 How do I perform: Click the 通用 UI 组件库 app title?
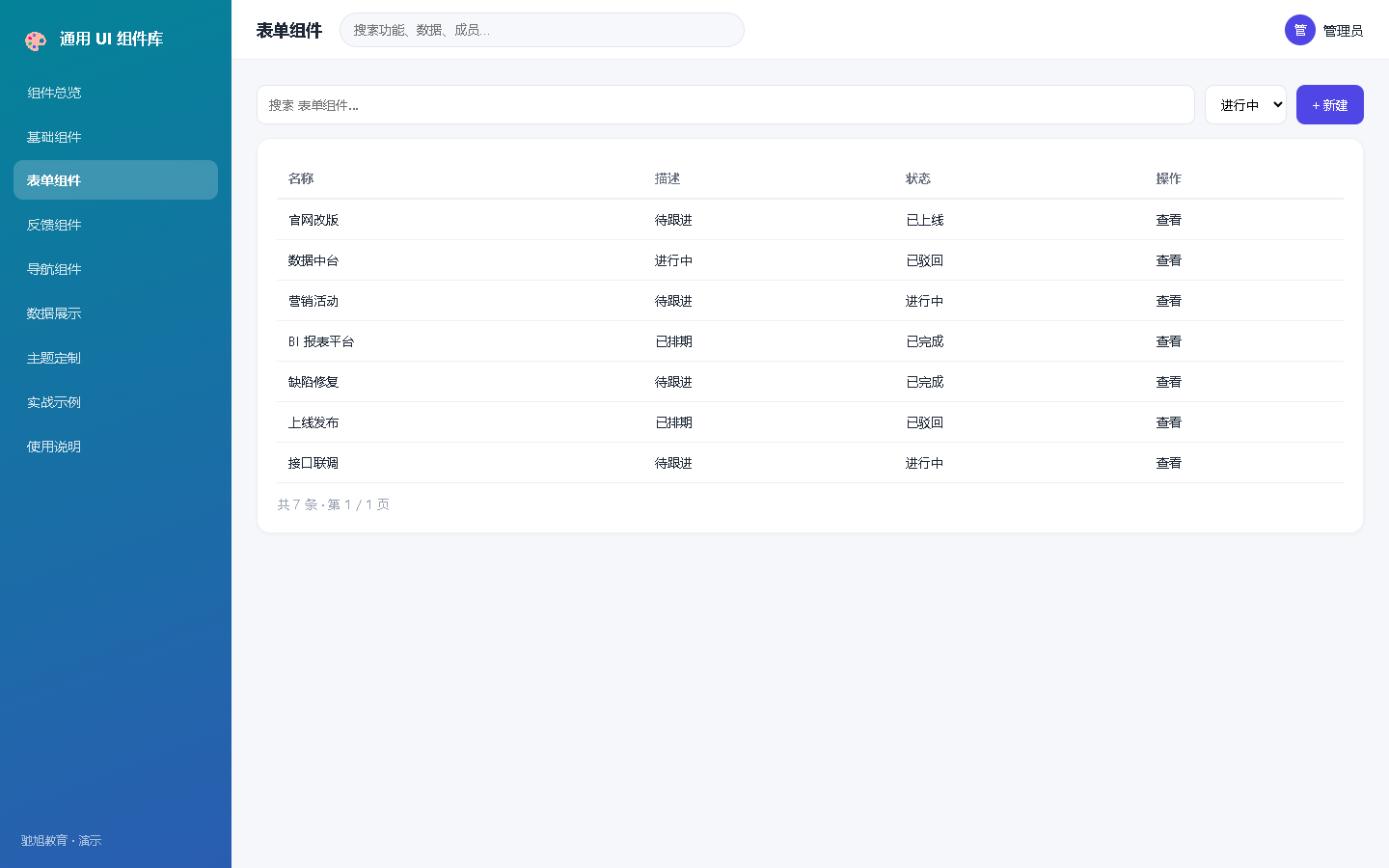pos(112,40)
